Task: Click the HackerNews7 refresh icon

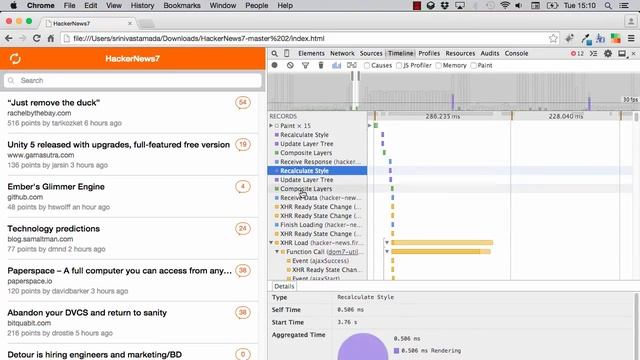Action: (15, 59)
